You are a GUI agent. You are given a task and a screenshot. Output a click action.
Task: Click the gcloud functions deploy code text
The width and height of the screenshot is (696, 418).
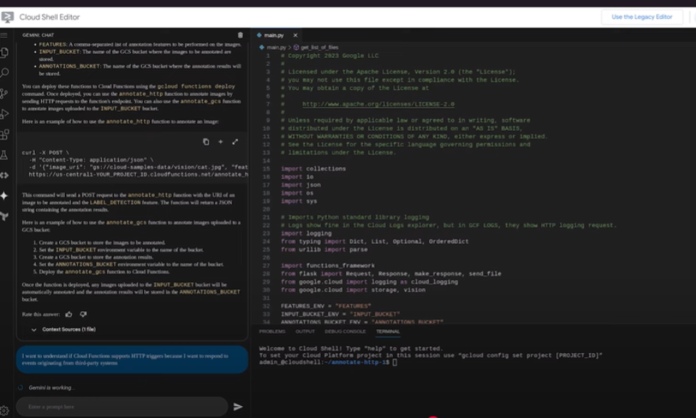click(196, 87)
